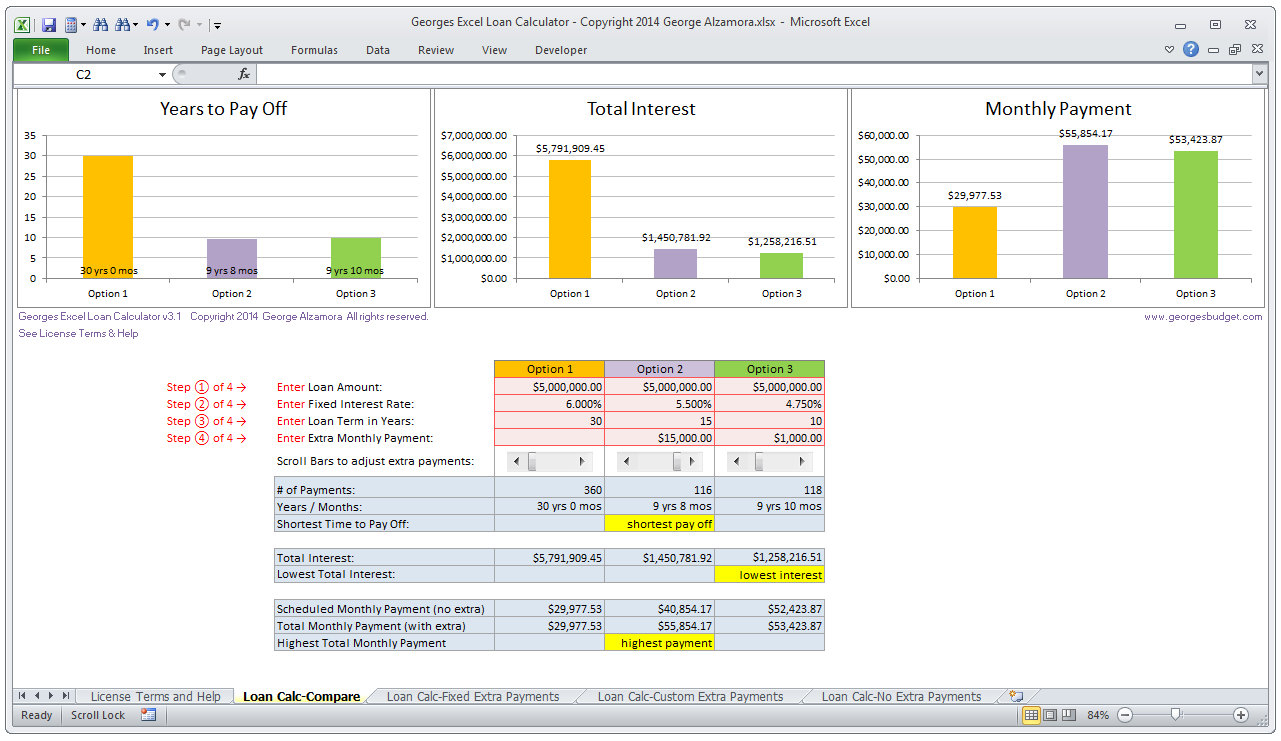Click the zoom in plus button

tap(1241, 715)
